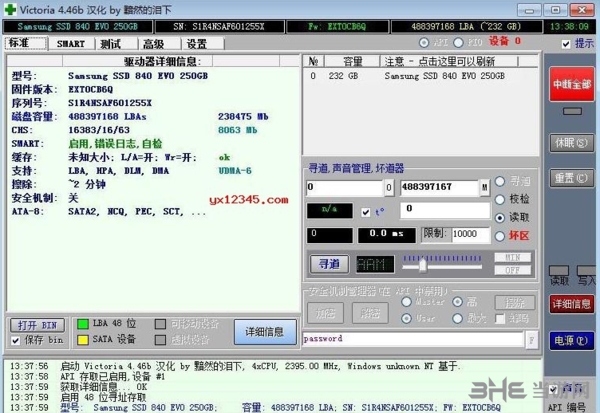This screenshot has width=600, height=413.
Task: Select the Master radio button
Action: (x=406, y=302)
